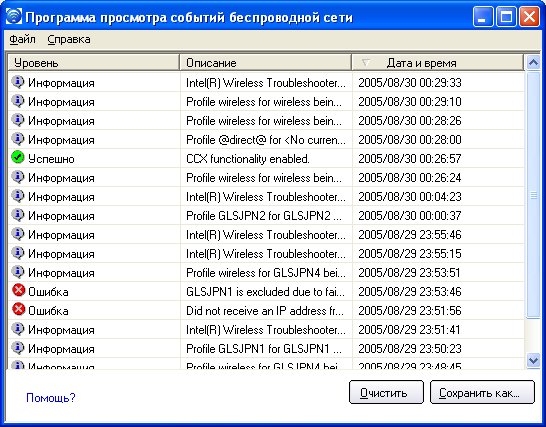The image size is (546, 427).
Task: Open the Помощь? help link
Action: 51,397
